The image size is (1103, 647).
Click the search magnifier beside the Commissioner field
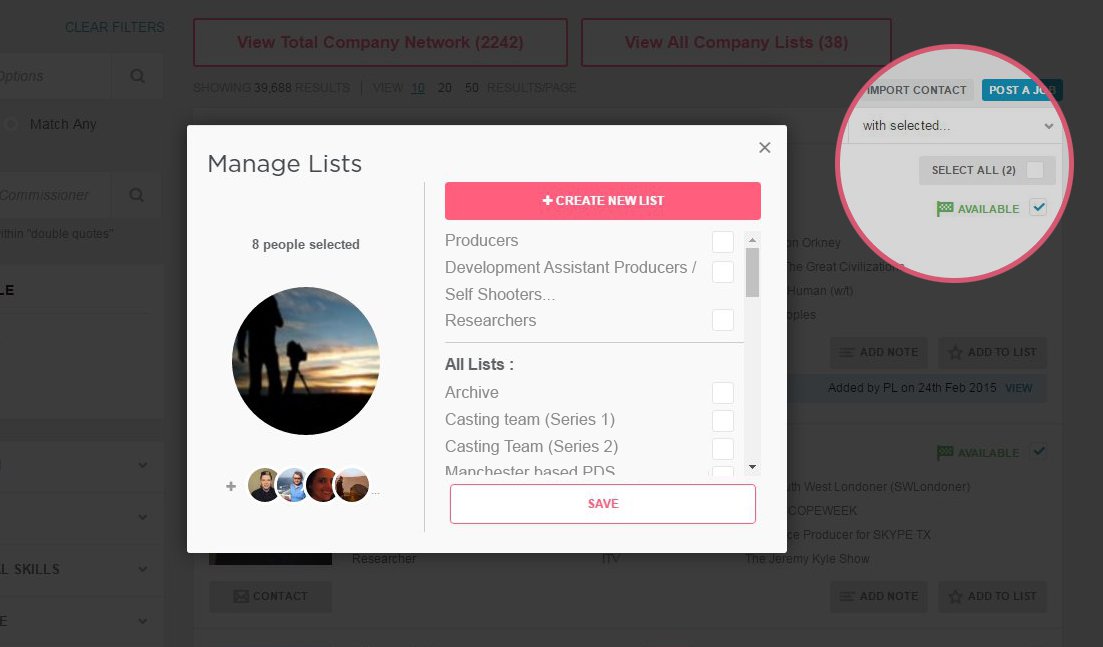point(137,195)
